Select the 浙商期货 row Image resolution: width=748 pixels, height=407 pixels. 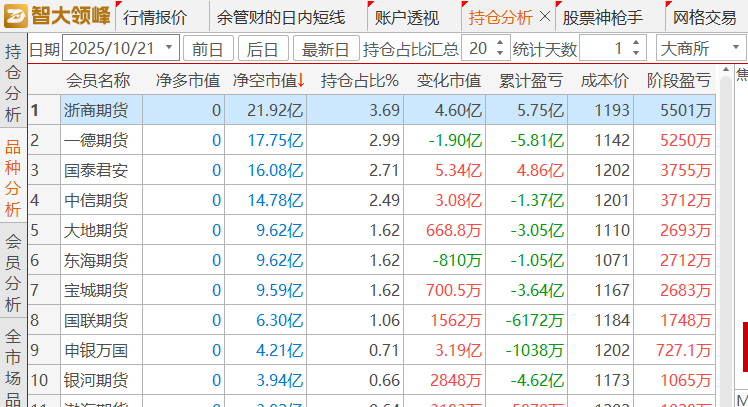pos(372,110)
